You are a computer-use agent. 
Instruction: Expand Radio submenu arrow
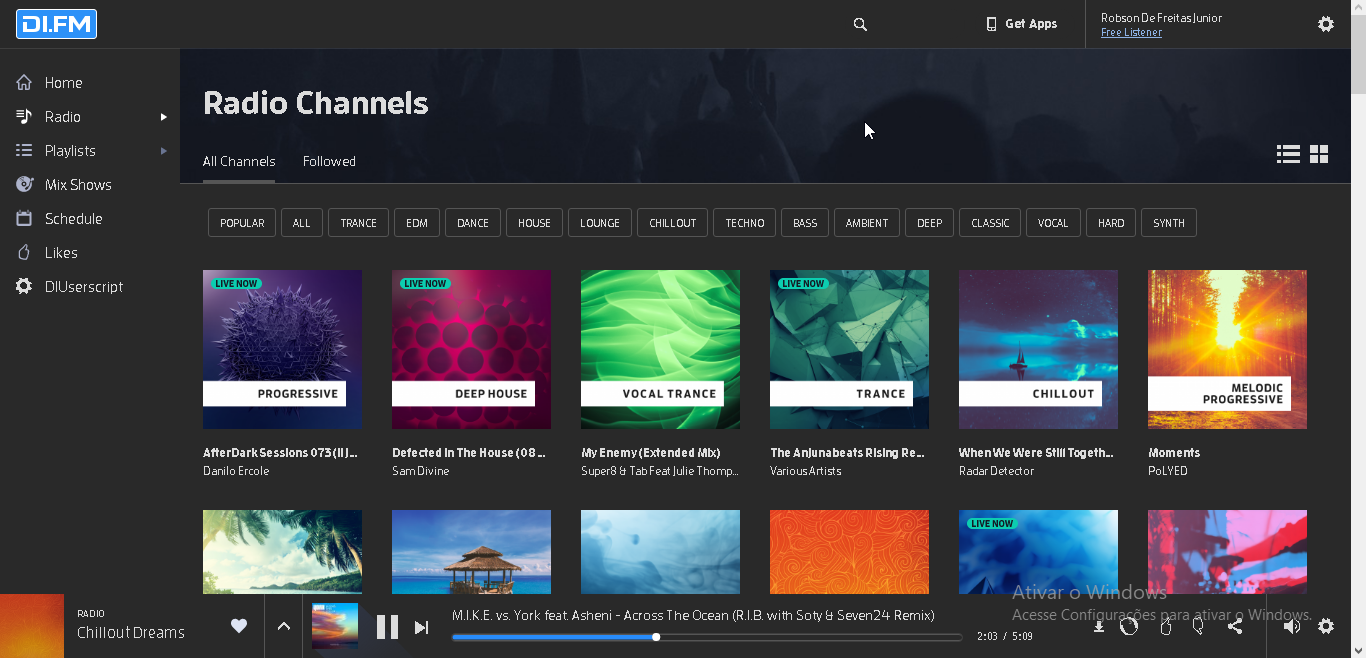click(x=164, y=117)
